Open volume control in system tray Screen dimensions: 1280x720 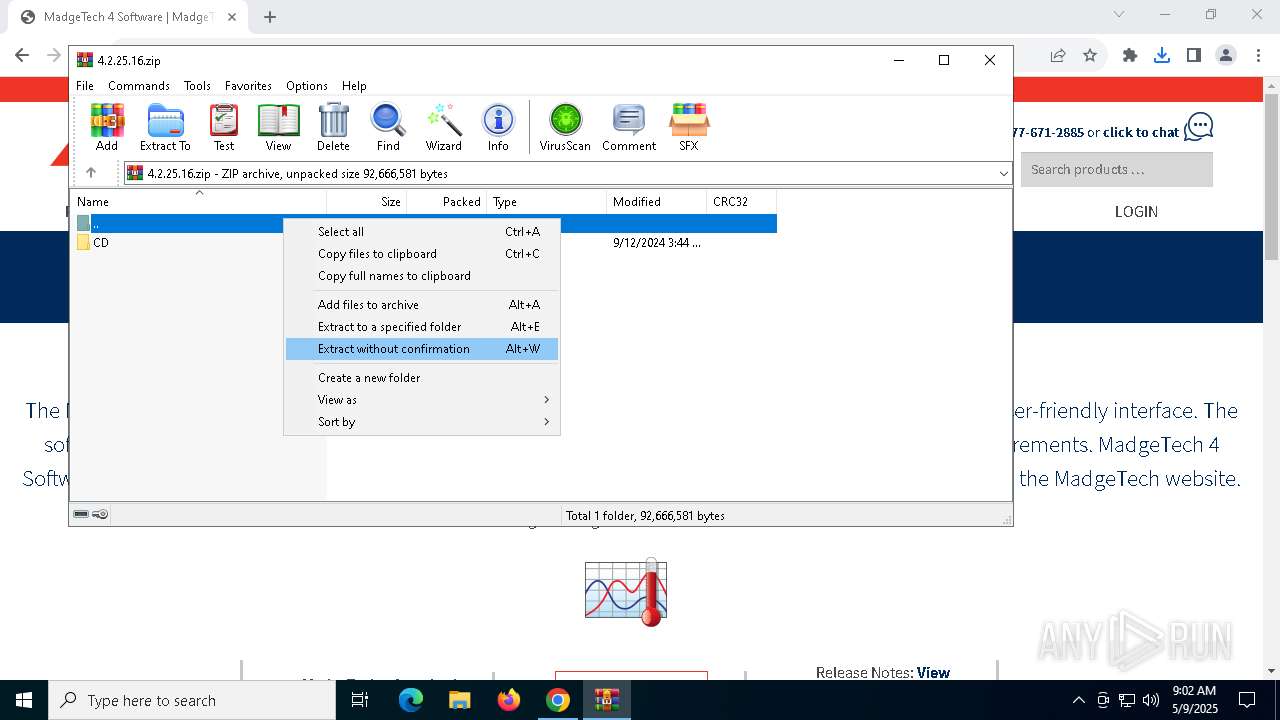(x=1151, y=700)
